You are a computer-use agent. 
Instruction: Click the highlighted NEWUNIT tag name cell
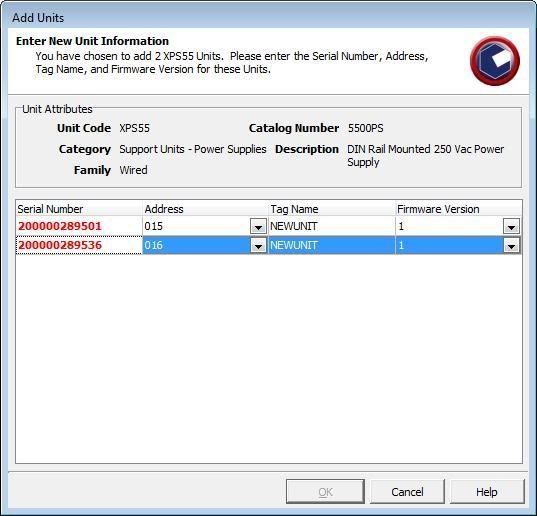click(332, 245)
